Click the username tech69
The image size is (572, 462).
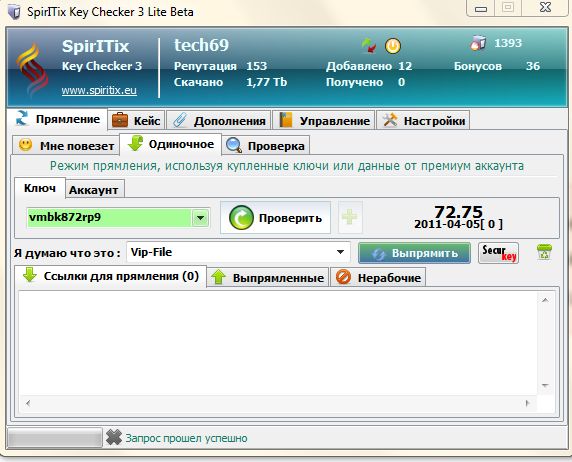[x=201, y=45]
